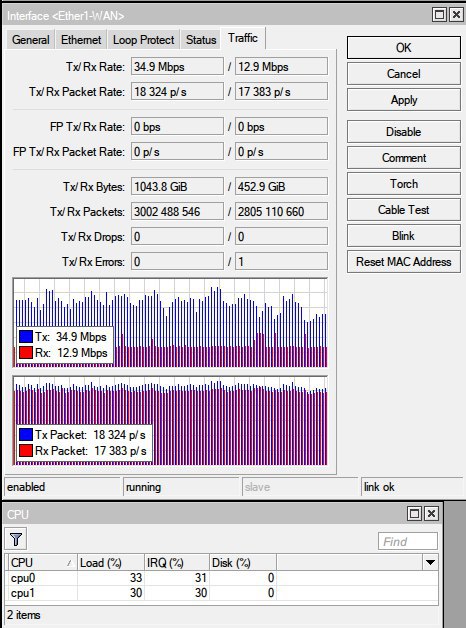The image size is (466, 628).
Task: Click the Find input field in CPU window
Action: pyautogui.click(x=408, y=541)
